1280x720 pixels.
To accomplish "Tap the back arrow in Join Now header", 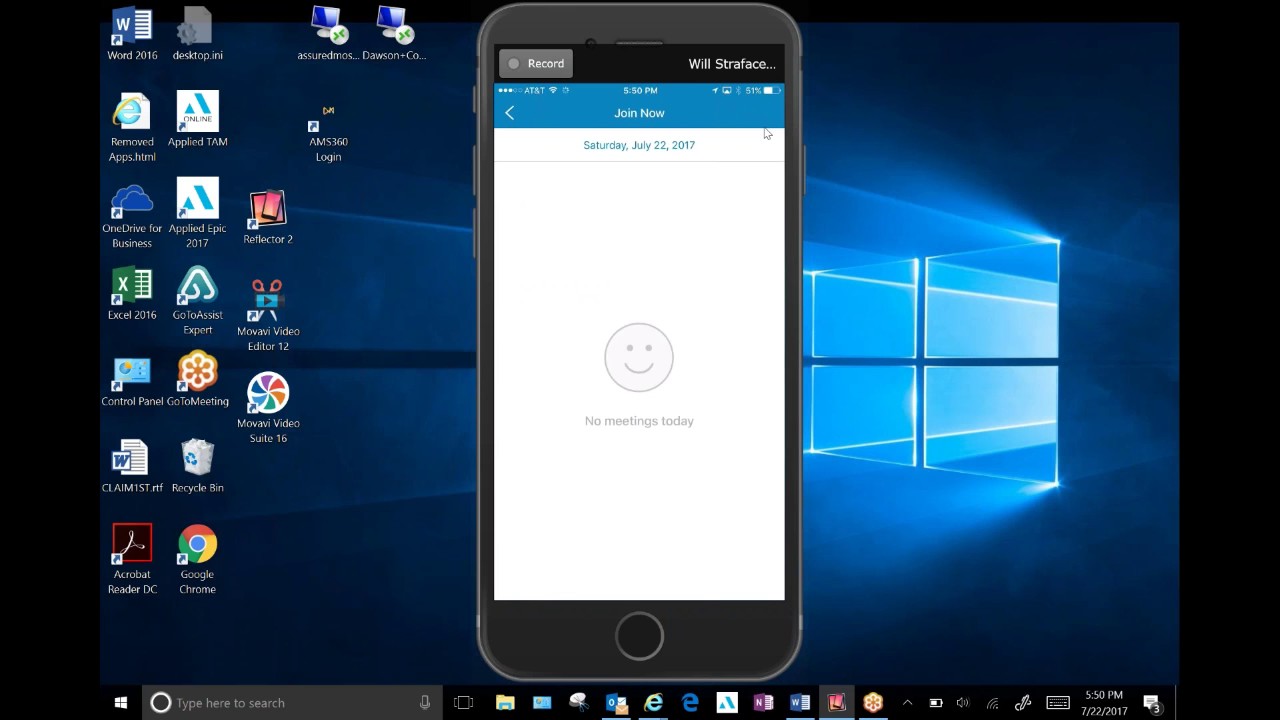I will [x=510, y=113].
